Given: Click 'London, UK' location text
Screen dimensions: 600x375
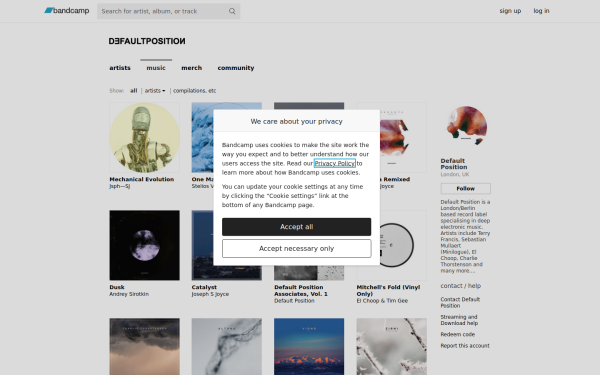Looking at the screenshot, I should pos(455,174).
